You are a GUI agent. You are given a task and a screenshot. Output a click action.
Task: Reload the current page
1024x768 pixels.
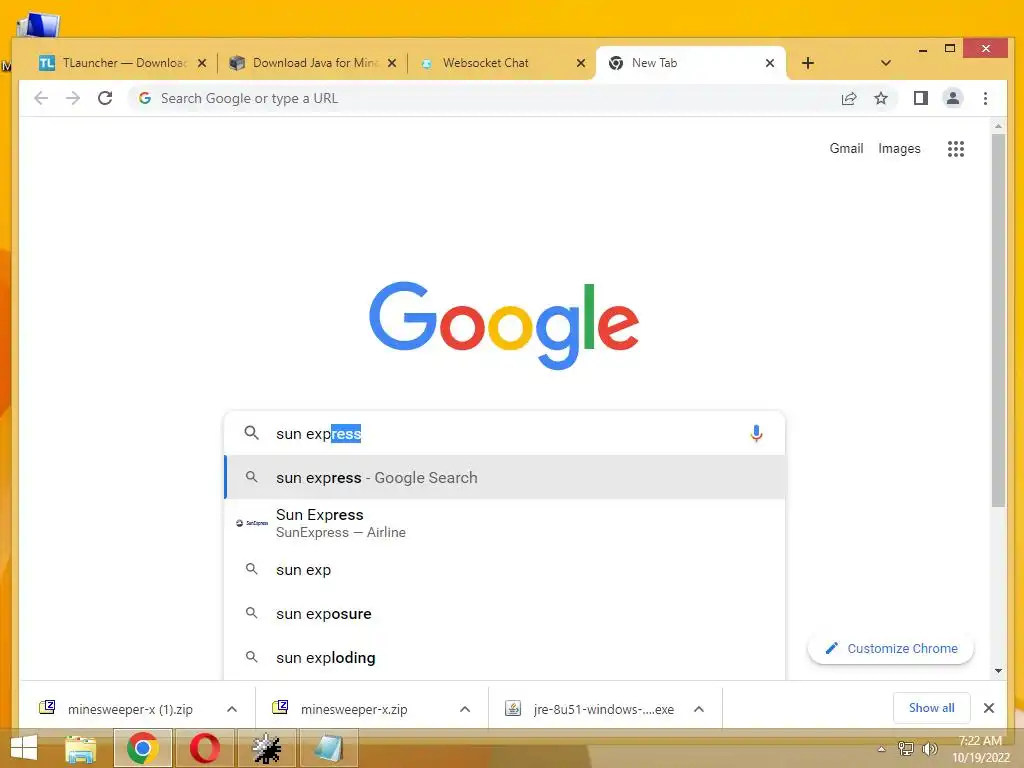pyautogui.click(x=105, y=99)
